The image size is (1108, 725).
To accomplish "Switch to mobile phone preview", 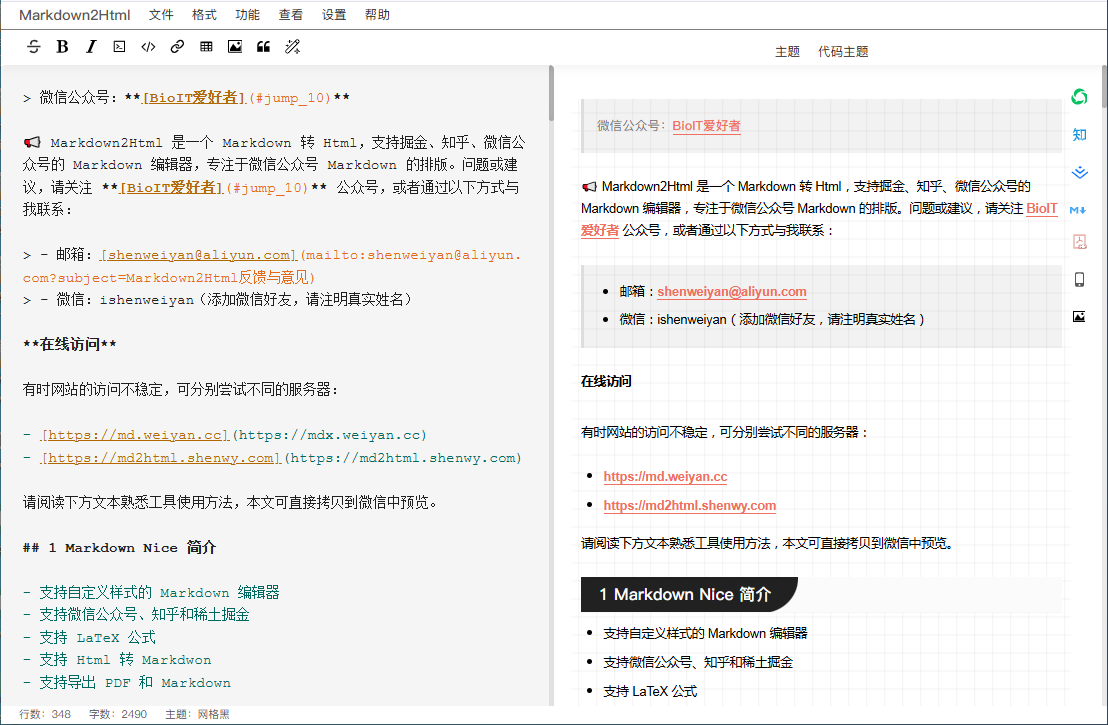I will (x=1079, y=280).
